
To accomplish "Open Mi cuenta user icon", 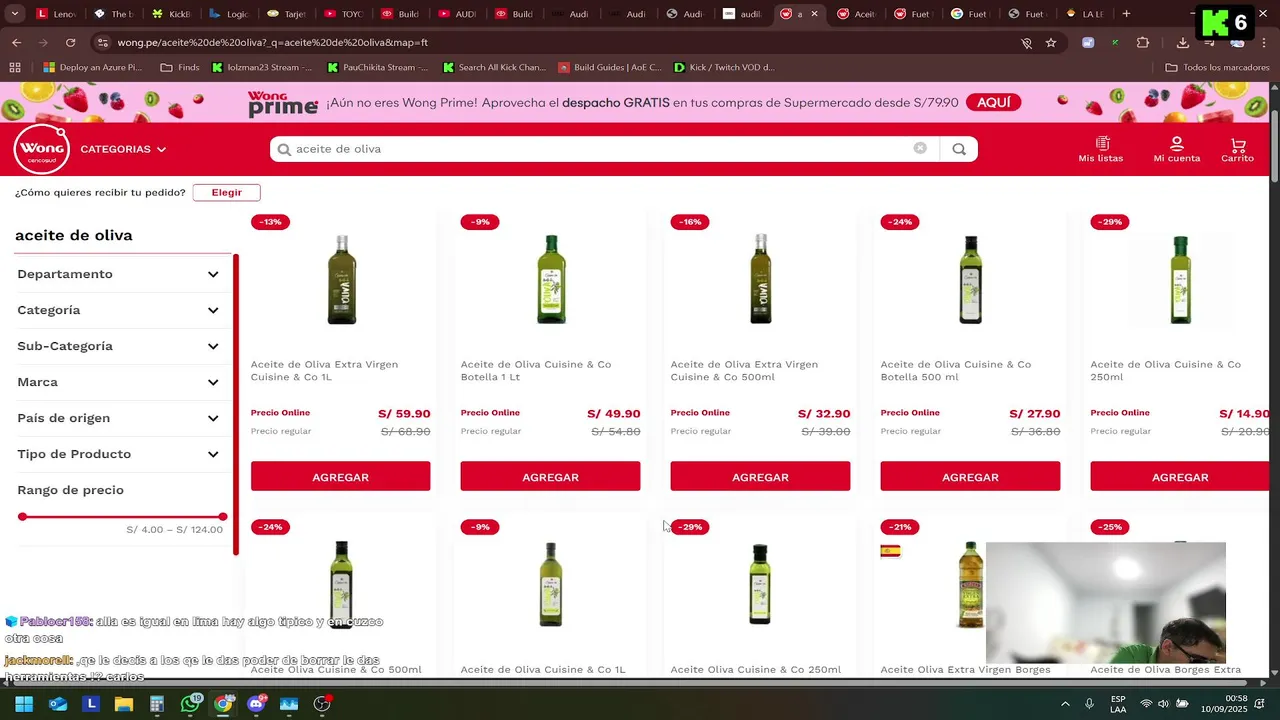I will click(x=1177, y=144).
